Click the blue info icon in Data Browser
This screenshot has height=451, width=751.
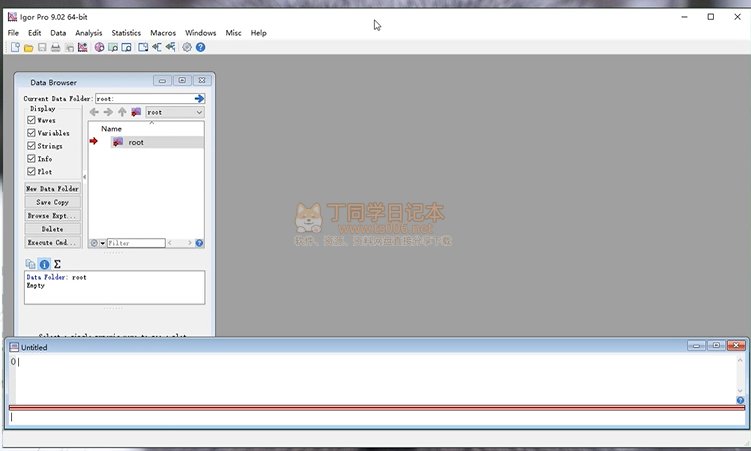[44, 264]
